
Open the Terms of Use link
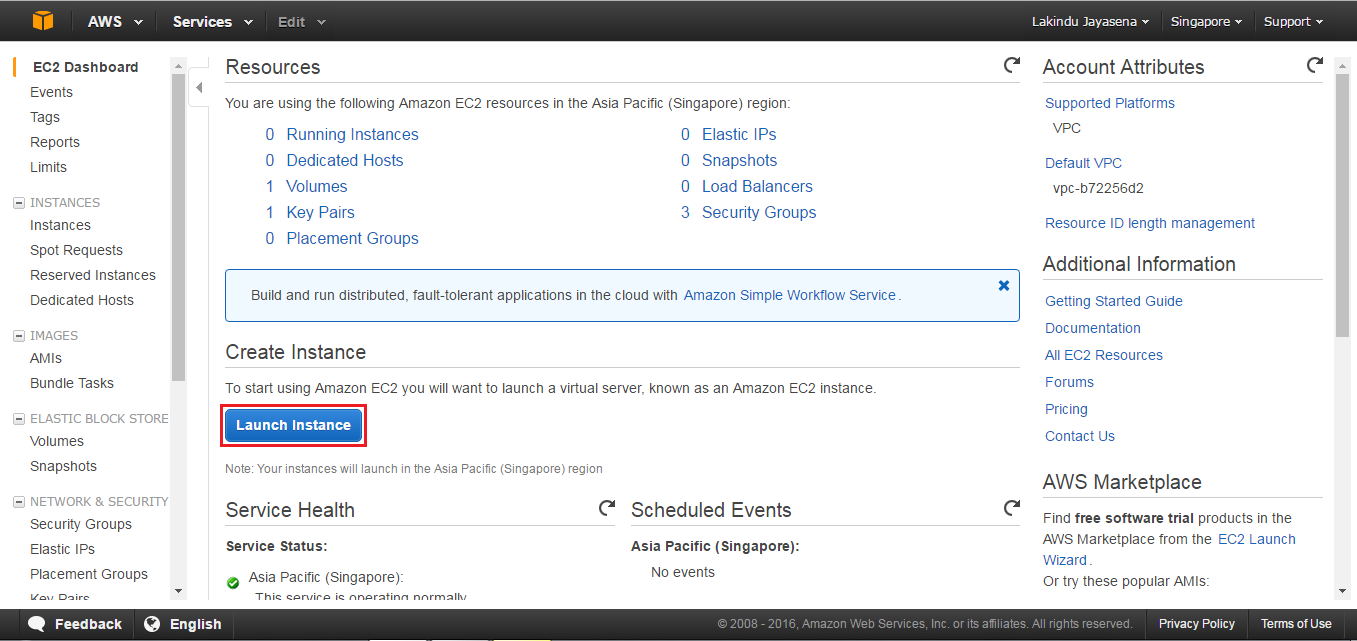click(1296, 624)
